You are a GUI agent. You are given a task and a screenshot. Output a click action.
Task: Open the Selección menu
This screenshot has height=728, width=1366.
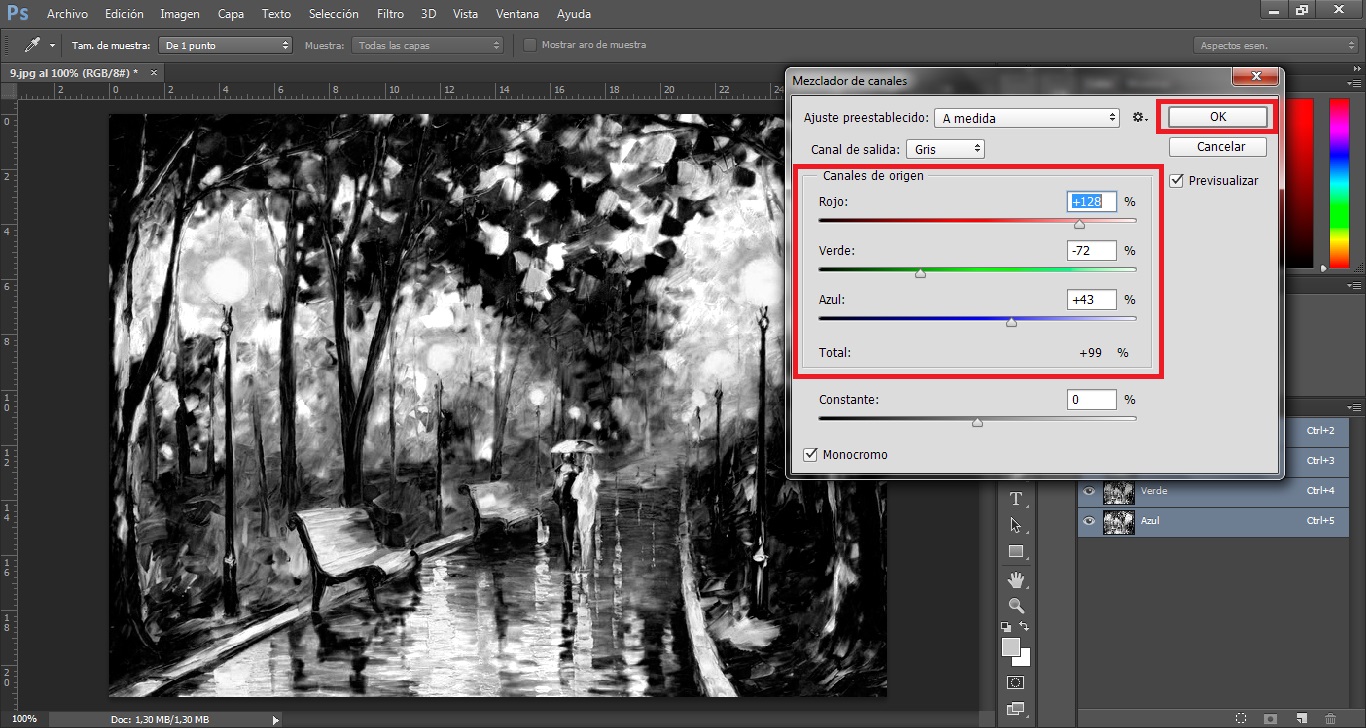tap(334, 14)
